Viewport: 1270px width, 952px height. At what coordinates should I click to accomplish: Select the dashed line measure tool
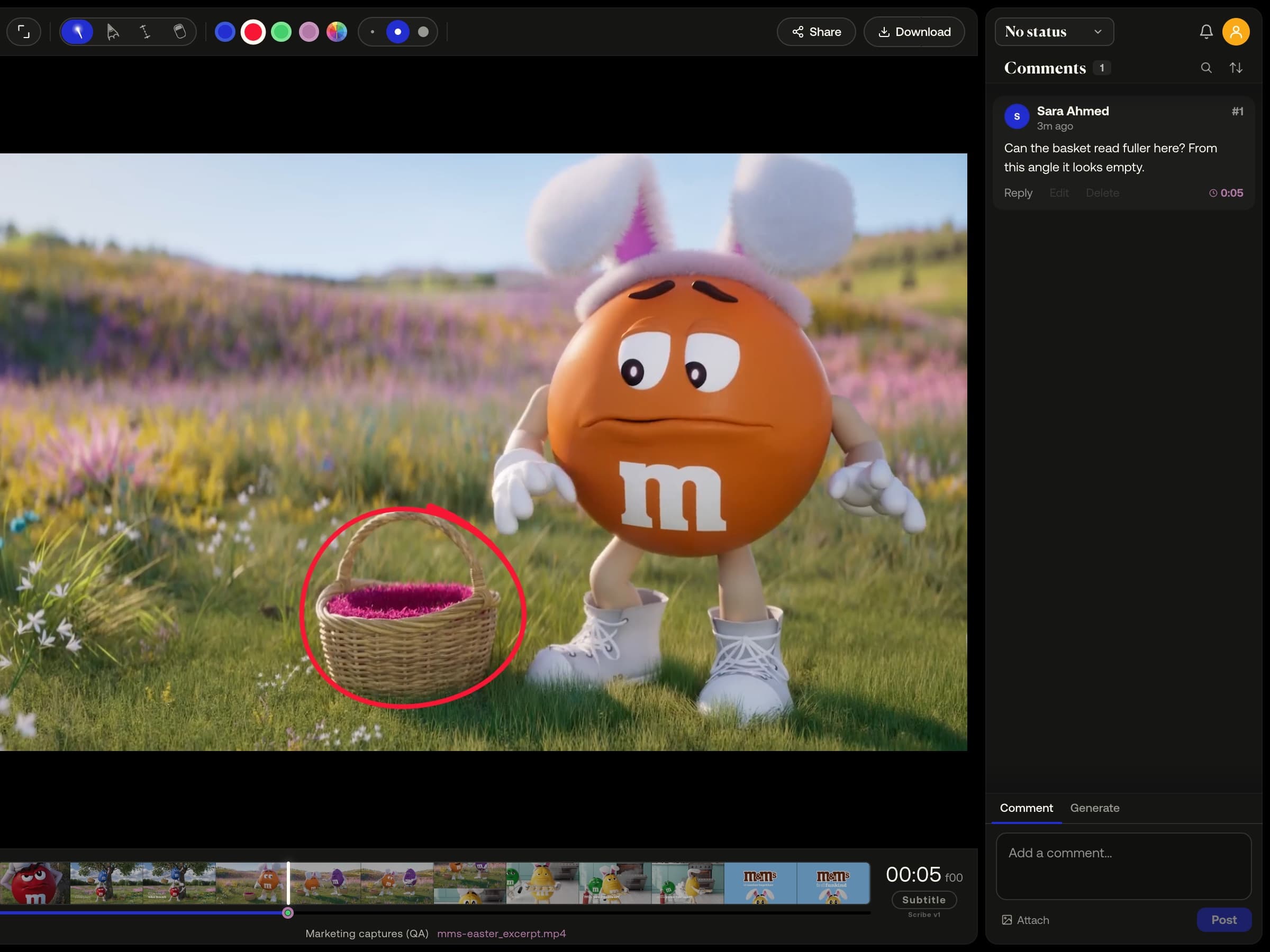[x=146, y=32]
